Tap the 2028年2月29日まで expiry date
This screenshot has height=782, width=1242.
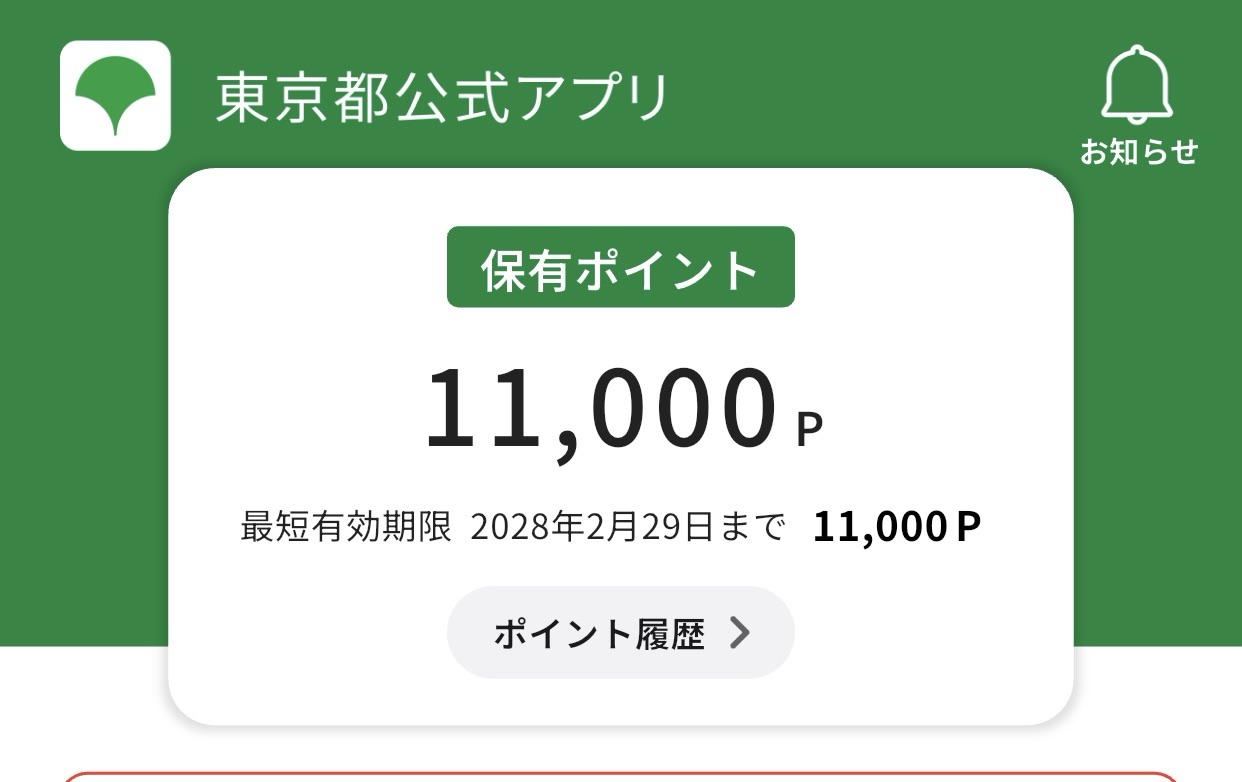[627, 527]
